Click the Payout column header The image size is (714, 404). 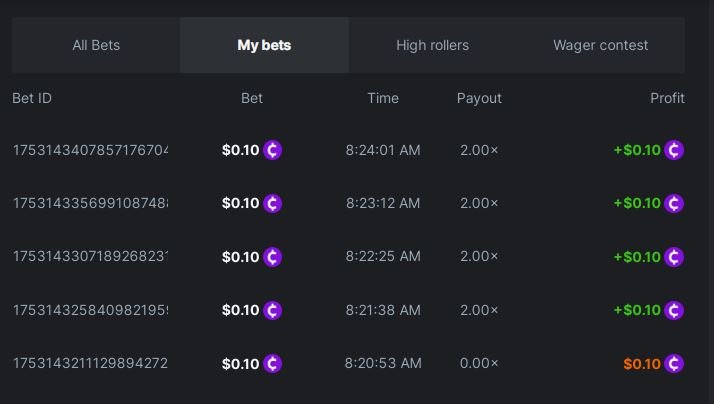(479, 98)
